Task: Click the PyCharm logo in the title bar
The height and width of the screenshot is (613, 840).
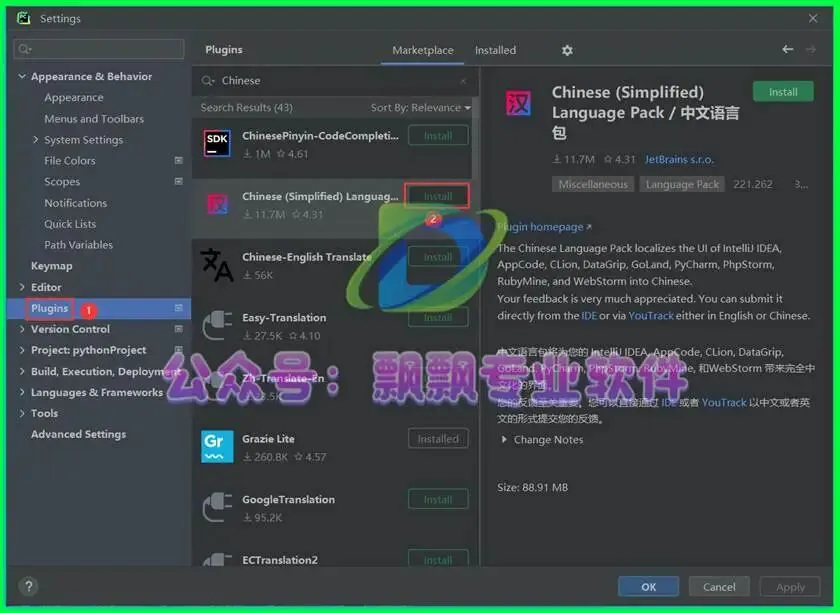Action: click(x=24, y=18)
